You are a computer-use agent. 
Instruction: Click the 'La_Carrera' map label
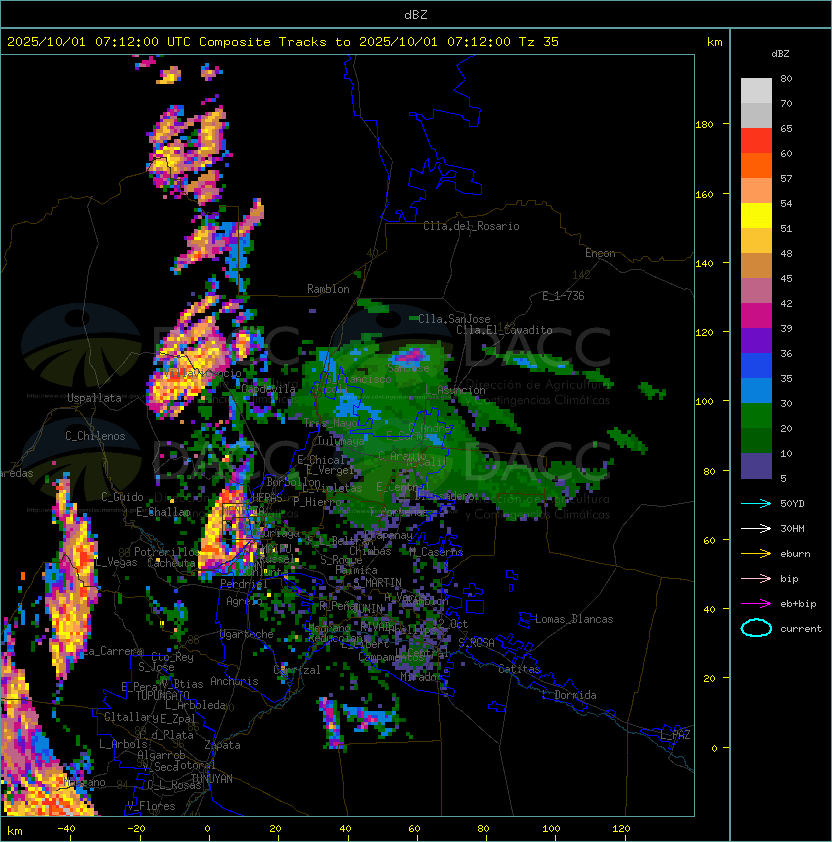point(113,651)
